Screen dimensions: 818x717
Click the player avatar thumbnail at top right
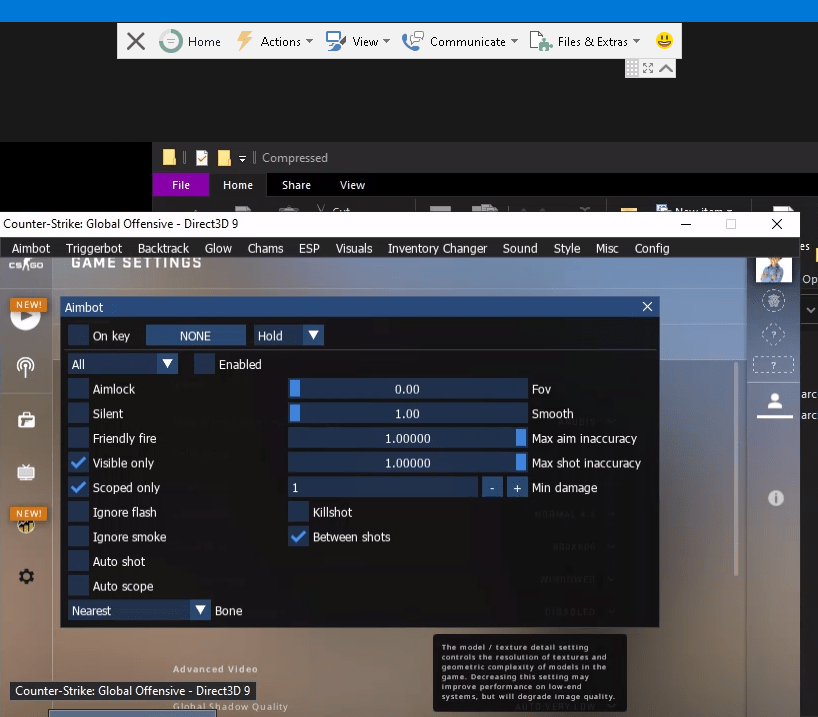tap(774, 270)
